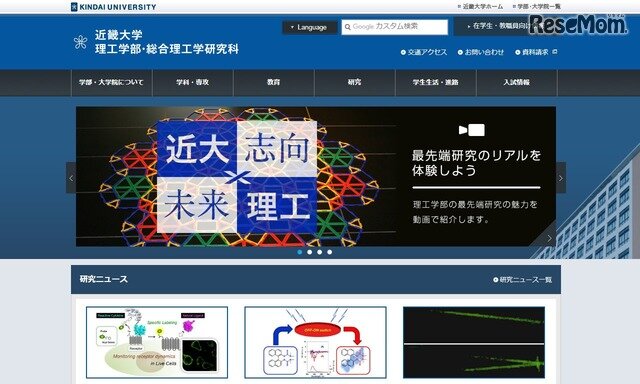Click the video camera icon on banner
640x384 pixels.
pyautogui.click(x=472, y=130)
